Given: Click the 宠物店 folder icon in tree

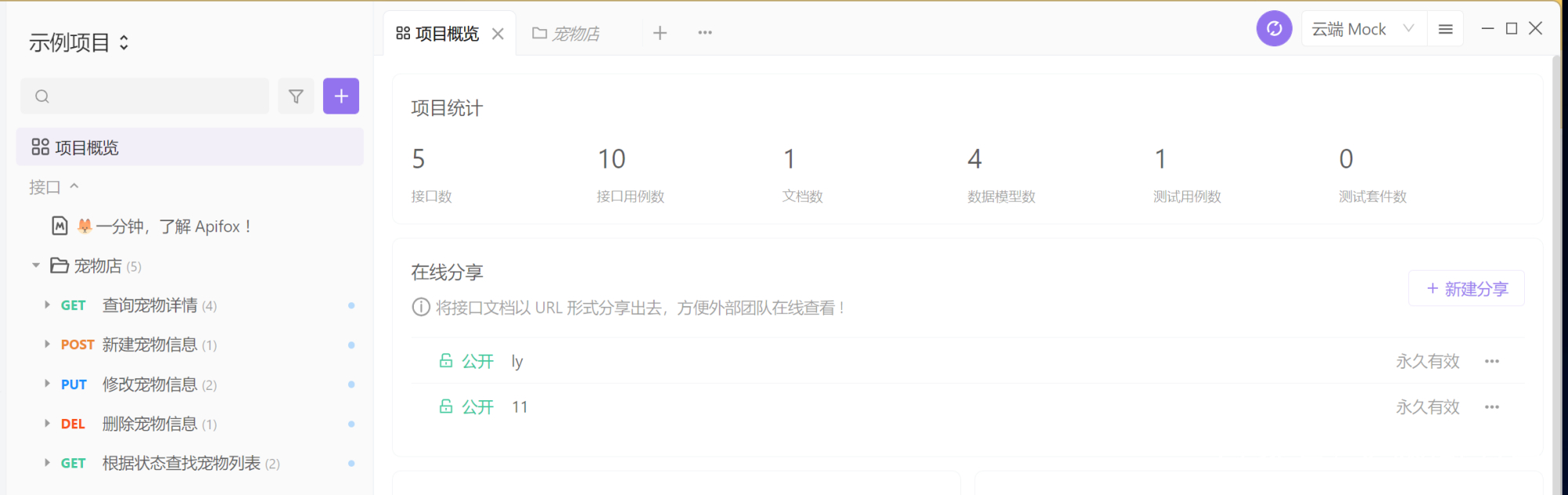Looking at the screenshot, I should click(x=60, y=265).
